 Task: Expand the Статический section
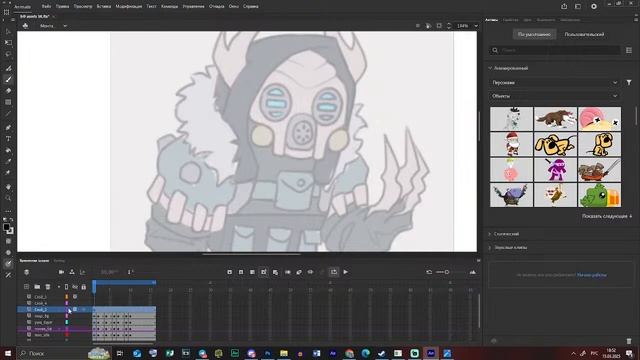[490, 234]
